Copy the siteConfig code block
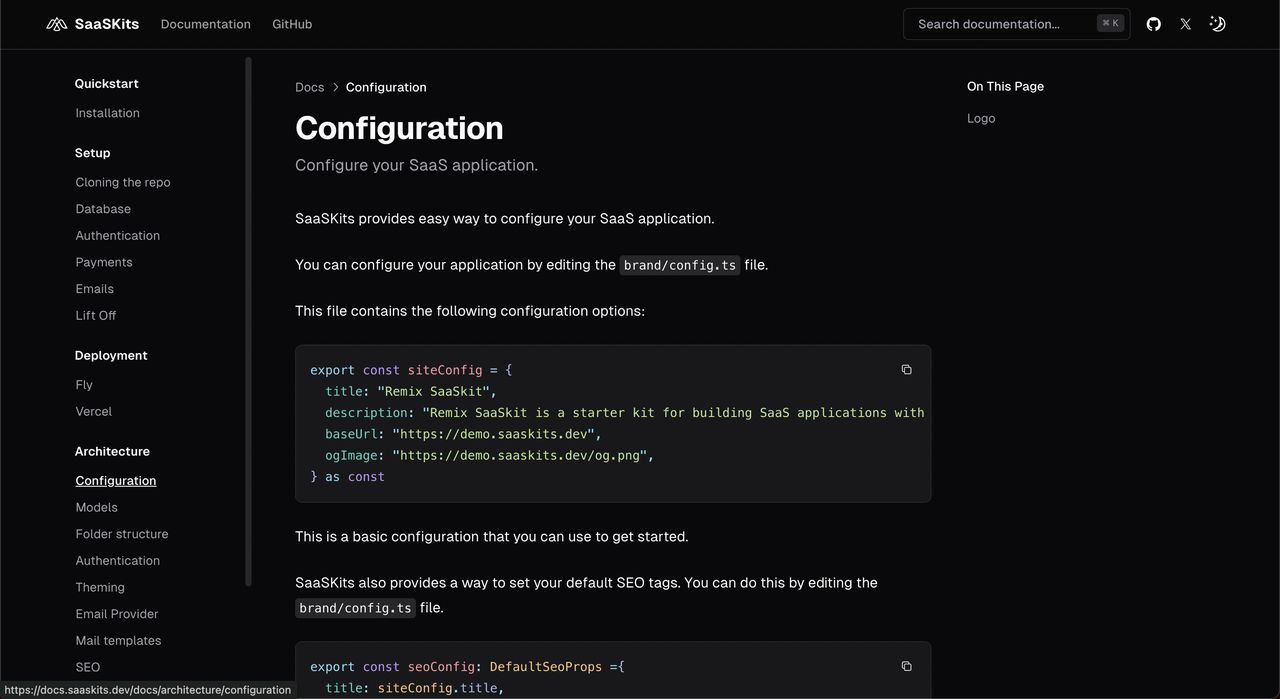 (906, 370)
